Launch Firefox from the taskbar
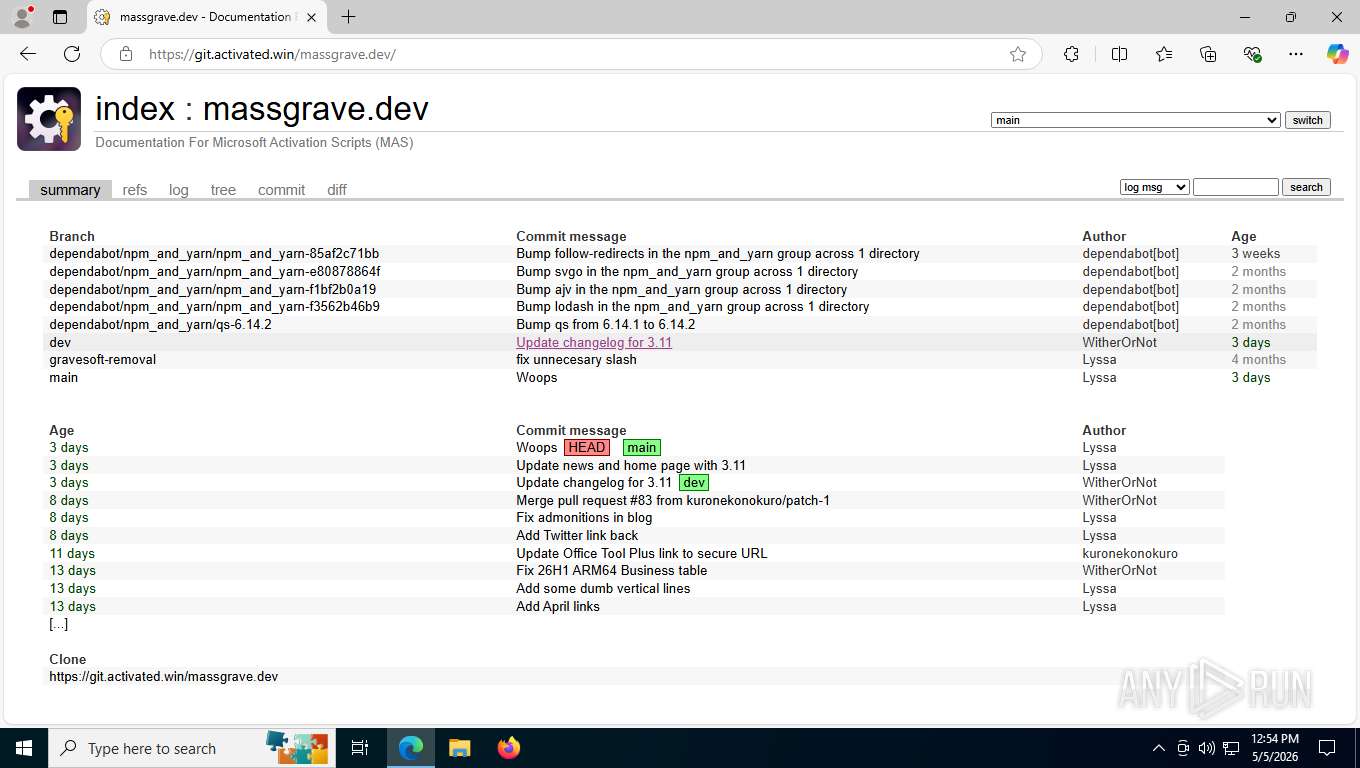 click(x=509, y=748)
